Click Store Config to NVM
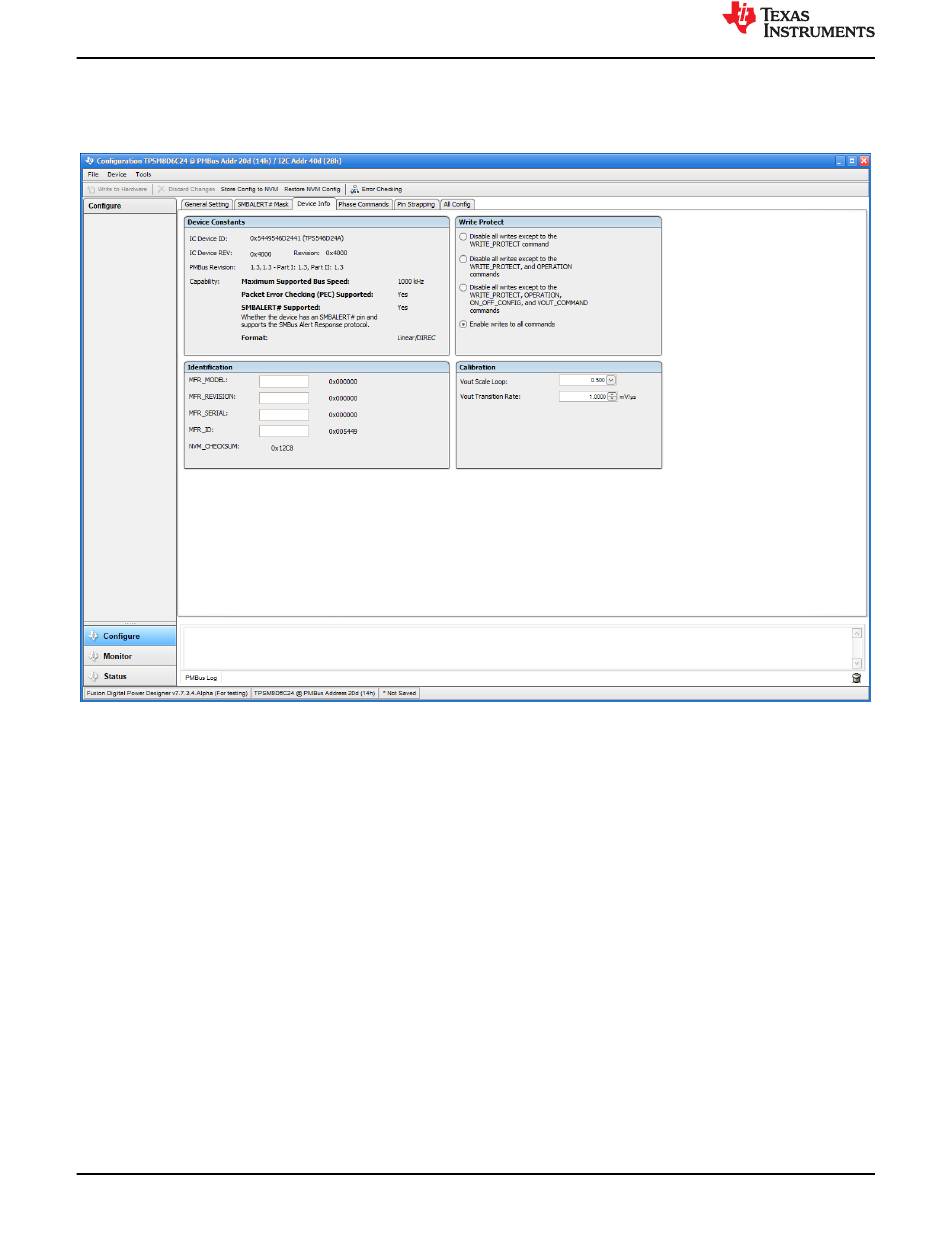Viewport: 950px width, 1237px height. [x=249, y=188]
